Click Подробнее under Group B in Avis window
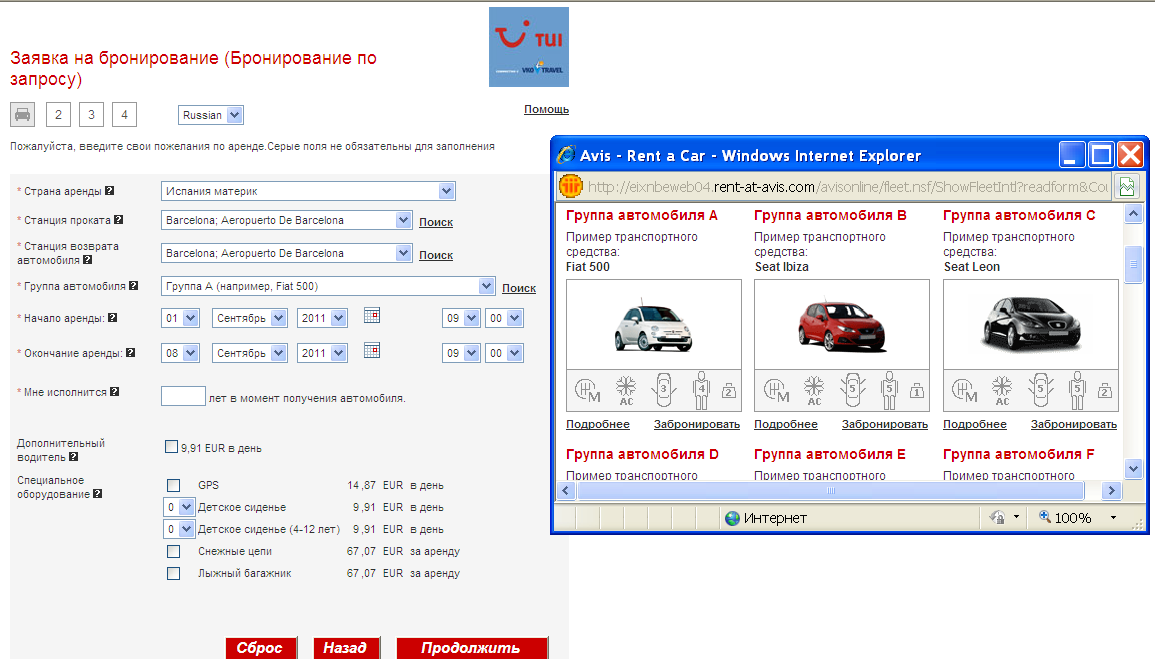The width and height of the screenshot is (1155, 659). pyautogui.click(x=786, y=424)
